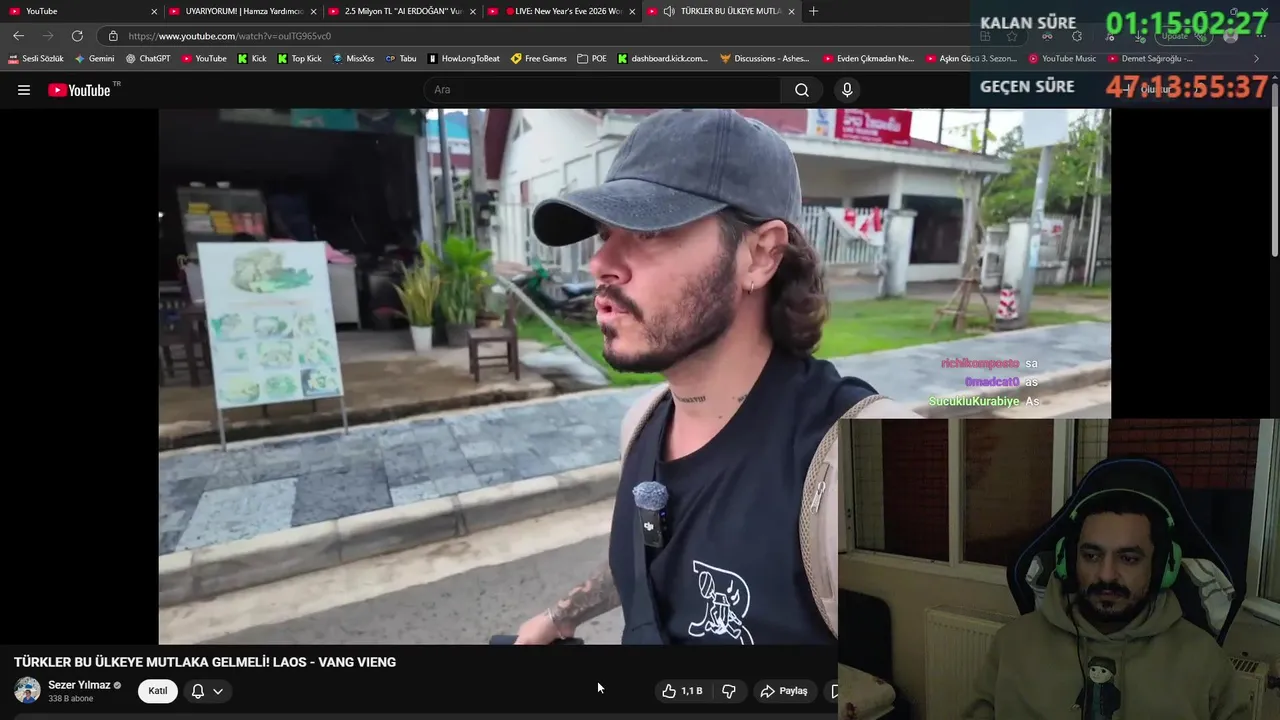Dislike the video with thumbs-down icon
This screenshot has height=720, width=1280.
[729, 691]
